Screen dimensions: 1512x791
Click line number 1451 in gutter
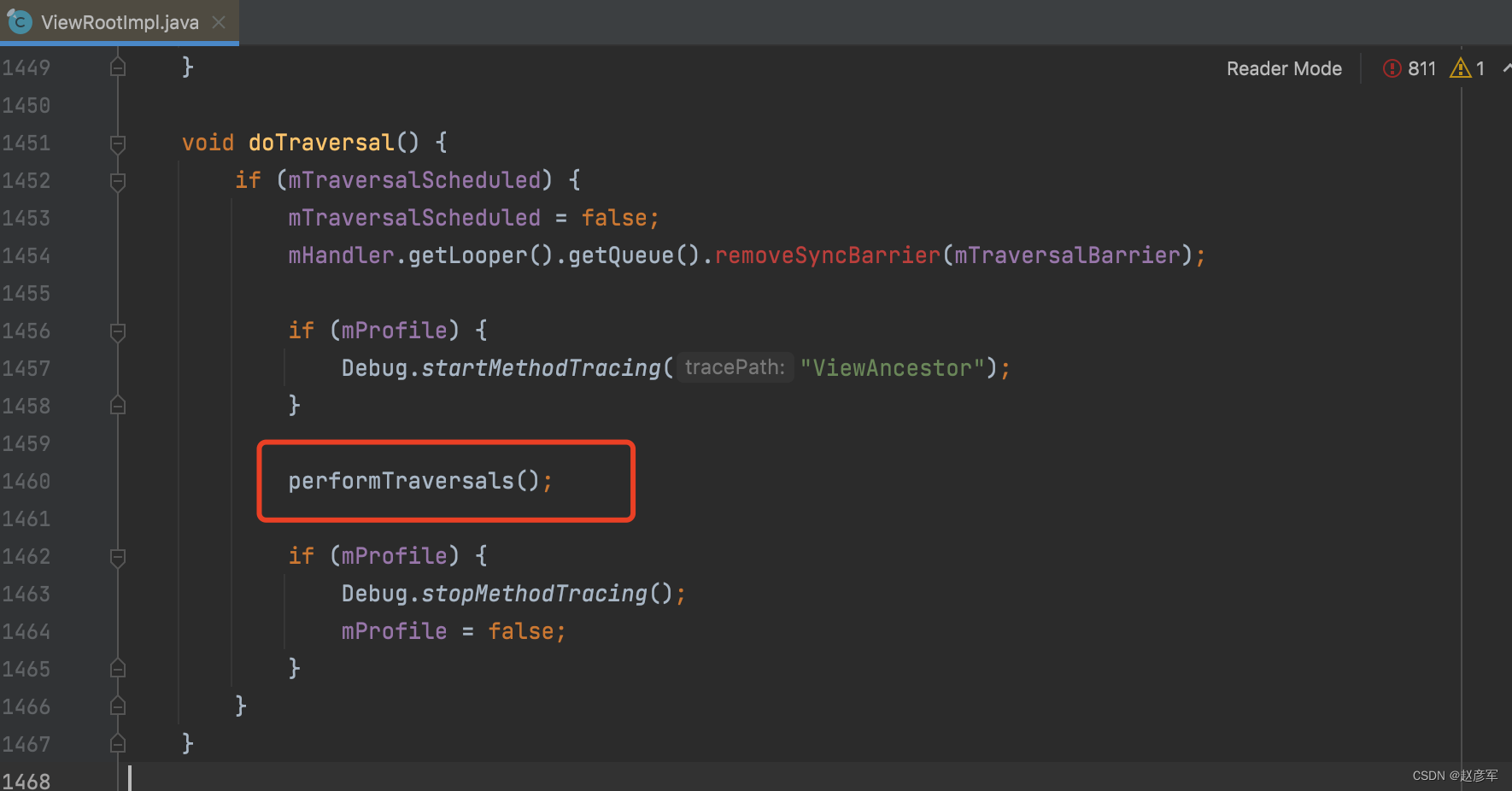tap(26, 143)
